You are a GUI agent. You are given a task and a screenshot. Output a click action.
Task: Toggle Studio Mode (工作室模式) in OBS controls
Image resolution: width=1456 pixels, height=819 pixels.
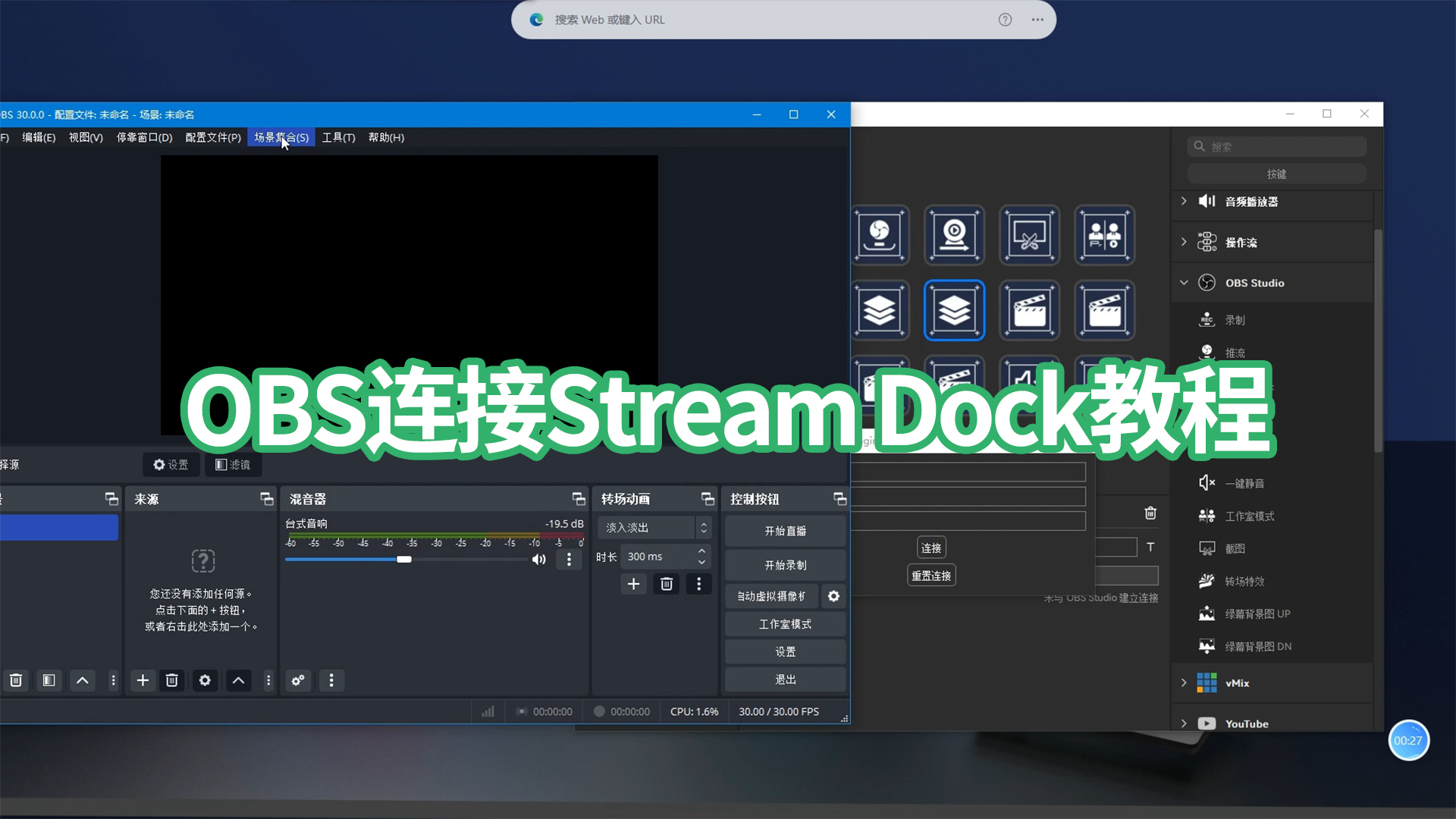pos(786,624)
